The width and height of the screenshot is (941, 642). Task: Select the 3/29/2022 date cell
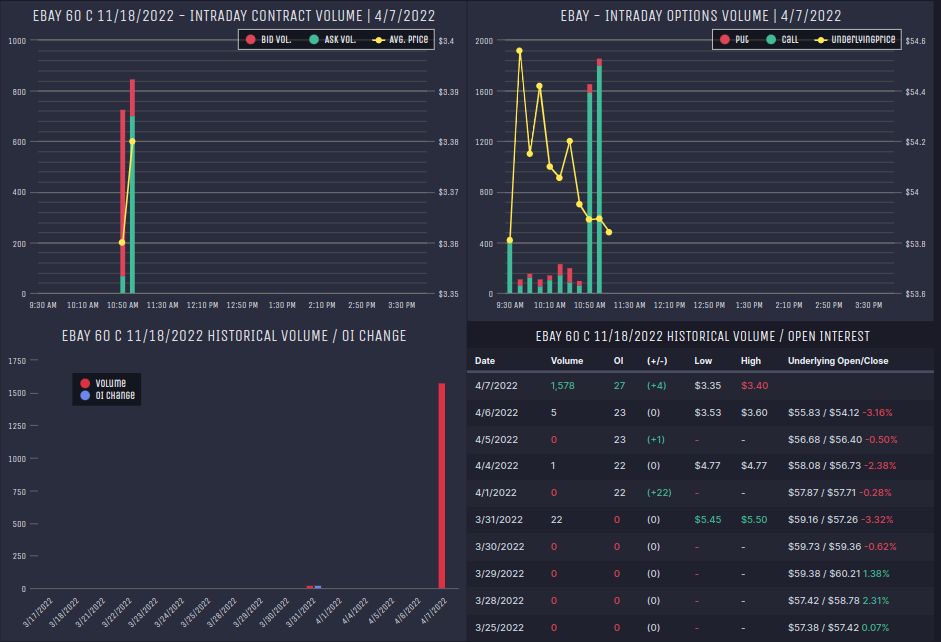499,574
